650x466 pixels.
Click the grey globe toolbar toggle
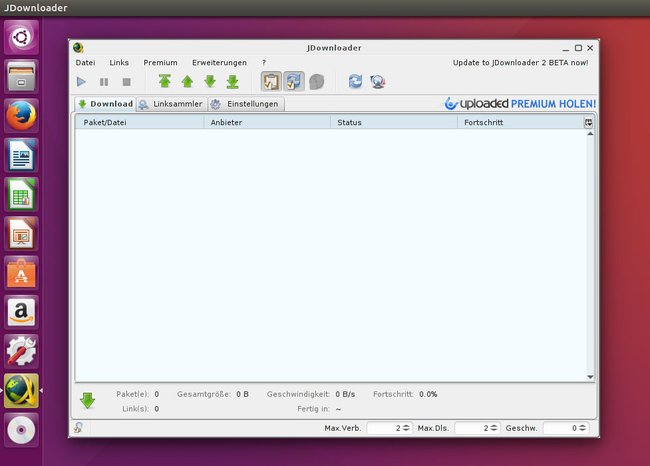point(317,82)
